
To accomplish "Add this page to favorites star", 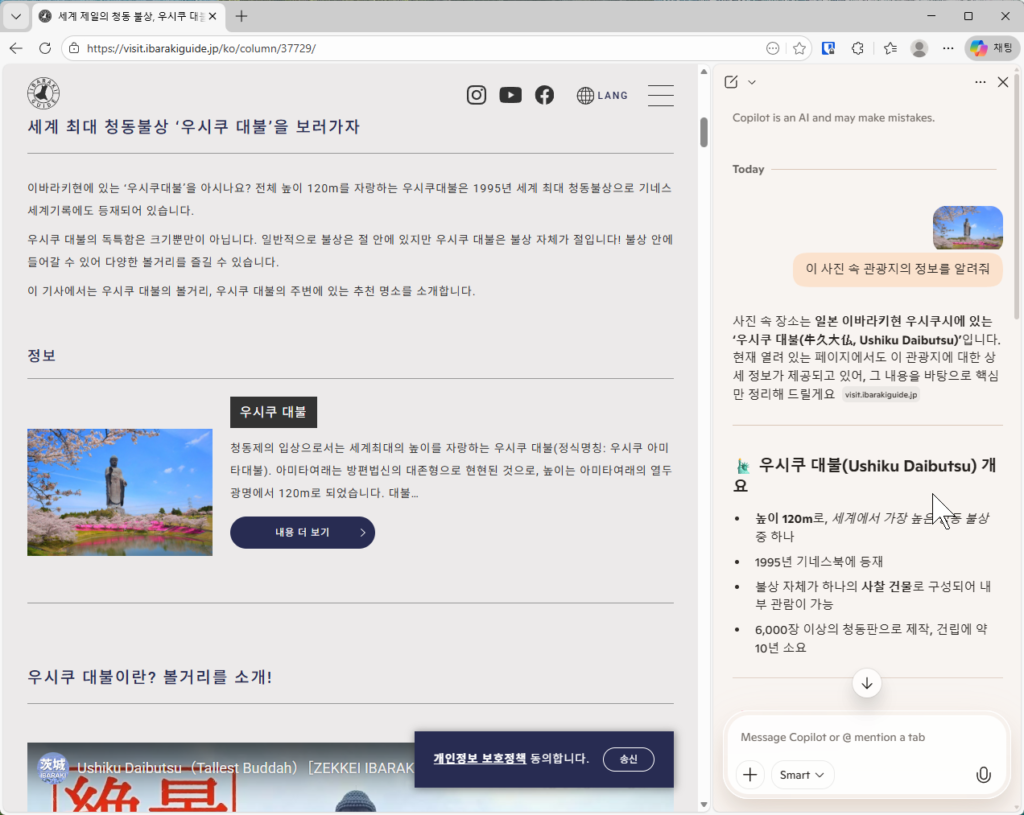I will click(x=799, y=48).
